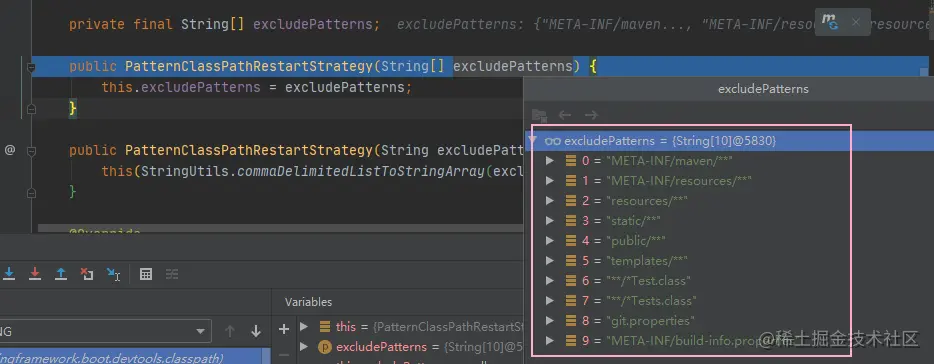
Task: Click the element icon of array index 0
Action: click(571, 161)
